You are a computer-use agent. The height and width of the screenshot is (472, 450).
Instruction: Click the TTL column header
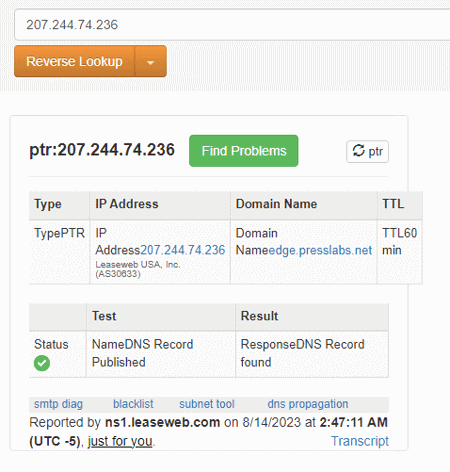400,205
